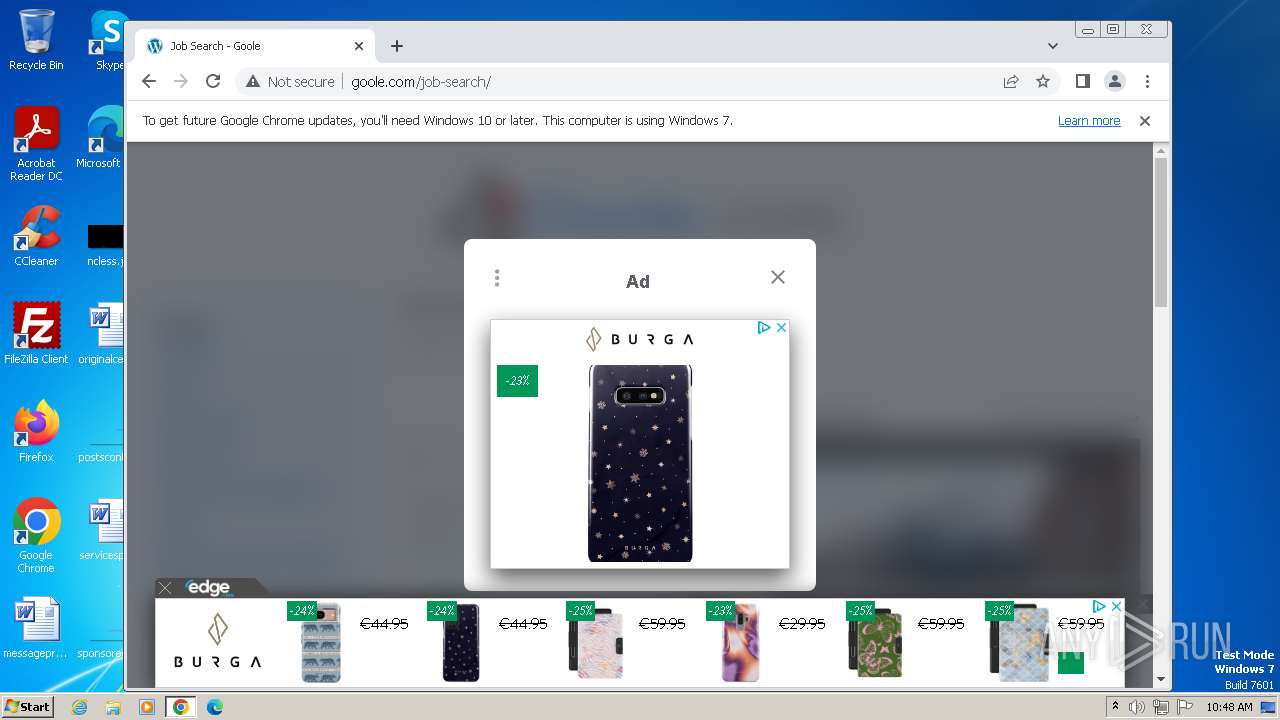Open the media player taskbar icon

(147, 707)
